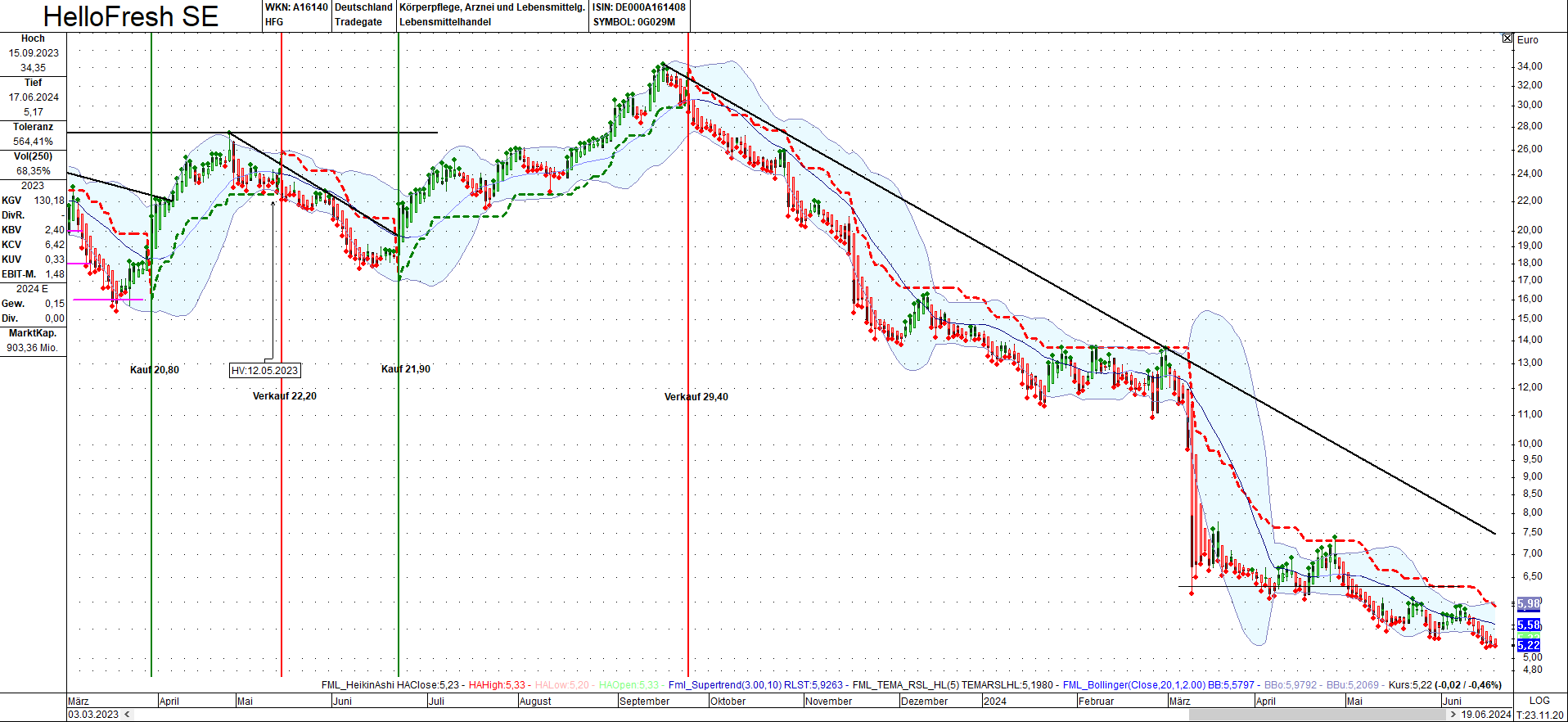This screenshot has height=722, width=1568.
Task: Click the EBIT-M. value 1,48
Action: click(55, 274)
